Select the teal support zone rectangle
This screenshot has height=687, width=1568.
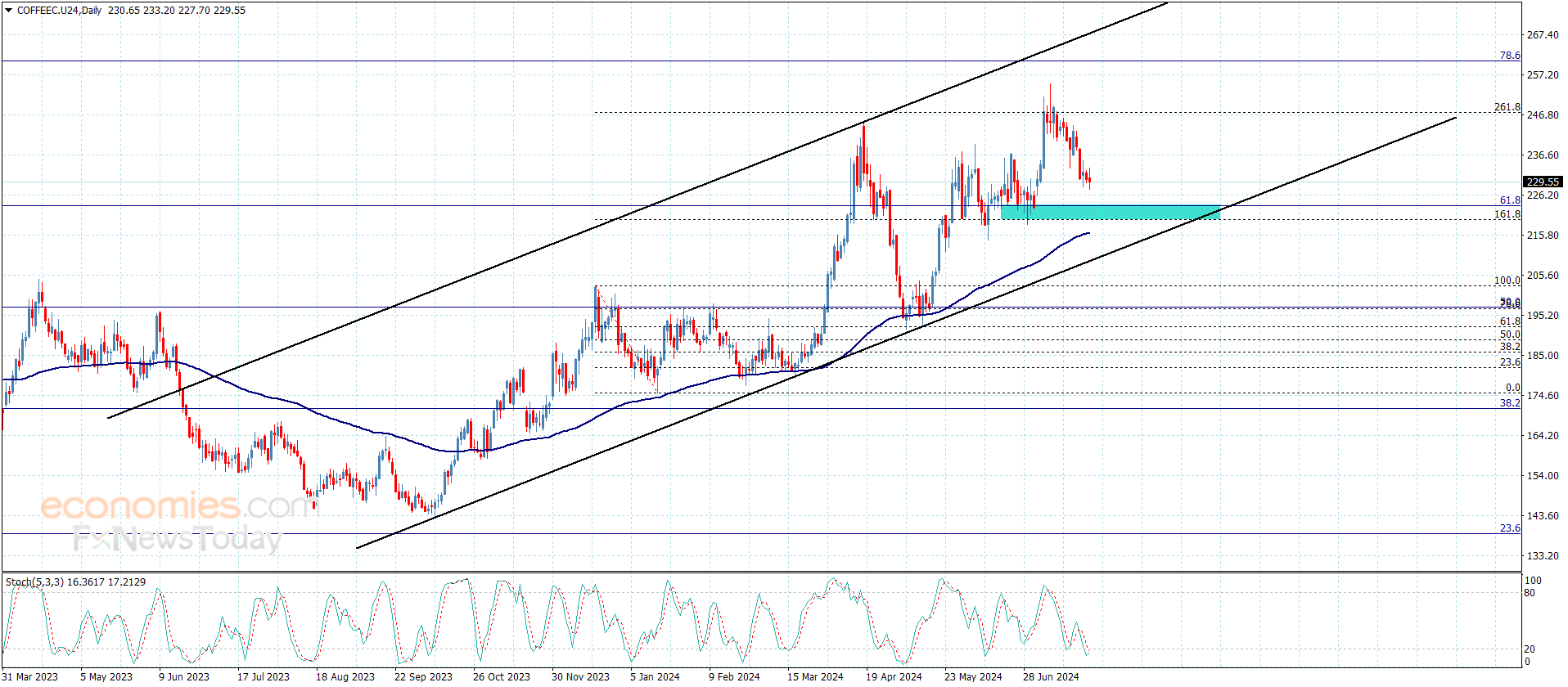point(1111,212)
